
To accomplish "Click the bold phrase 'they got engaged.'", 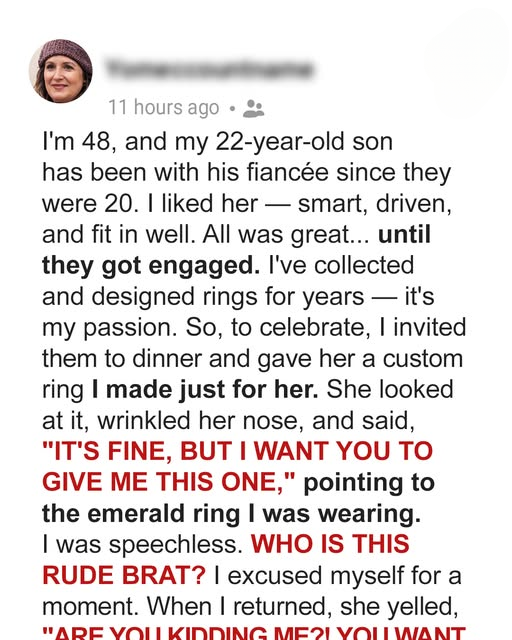I will tap(151, 266).
